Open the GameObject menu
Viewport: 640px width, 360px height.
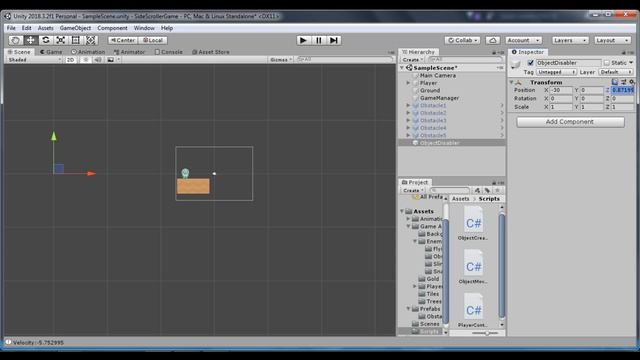(x=75, y=28)
